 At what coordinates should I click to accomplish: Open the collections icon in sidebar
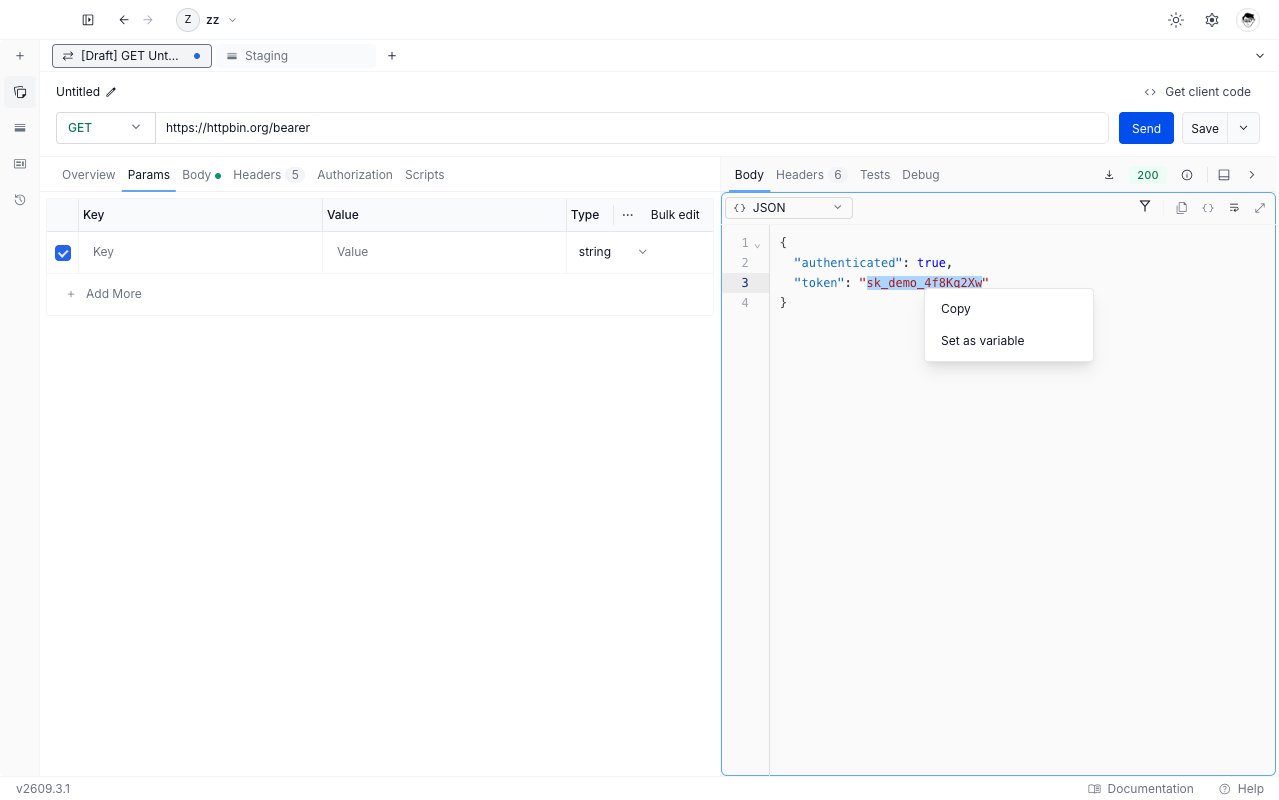[x=20, y=92]
